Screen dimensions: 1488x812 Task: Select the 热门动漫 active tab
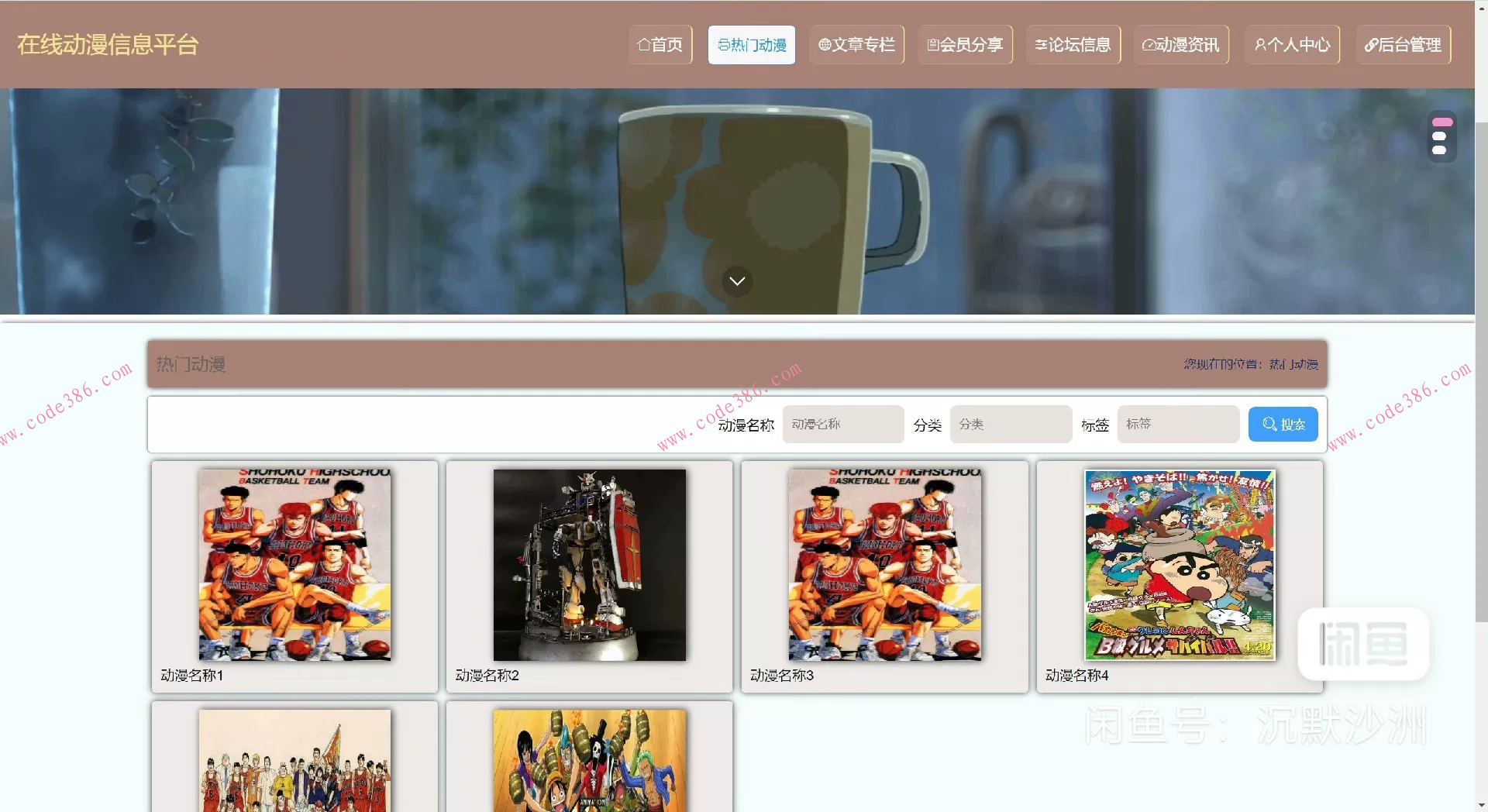752,45
